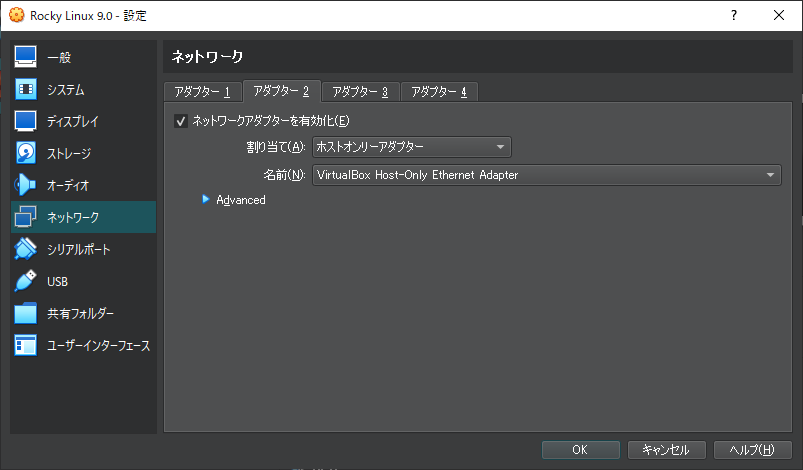Switch to the アダプター 4 tab
Image resolution: width=803 pixels, height=470 pixels.
[x=439, y=92]
